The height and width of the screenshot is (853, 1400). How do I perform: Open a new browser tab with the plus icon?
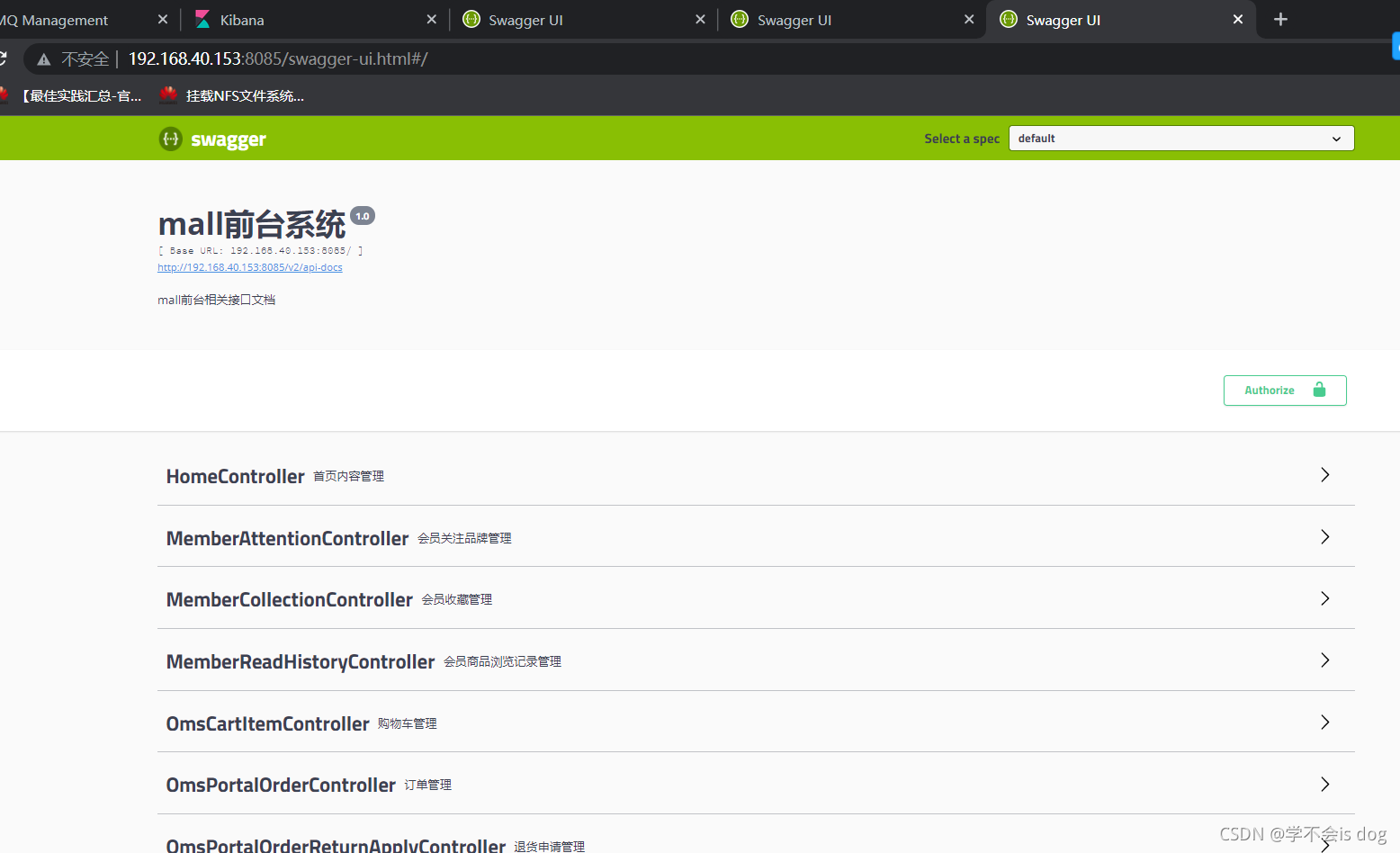coord(1279,19)
